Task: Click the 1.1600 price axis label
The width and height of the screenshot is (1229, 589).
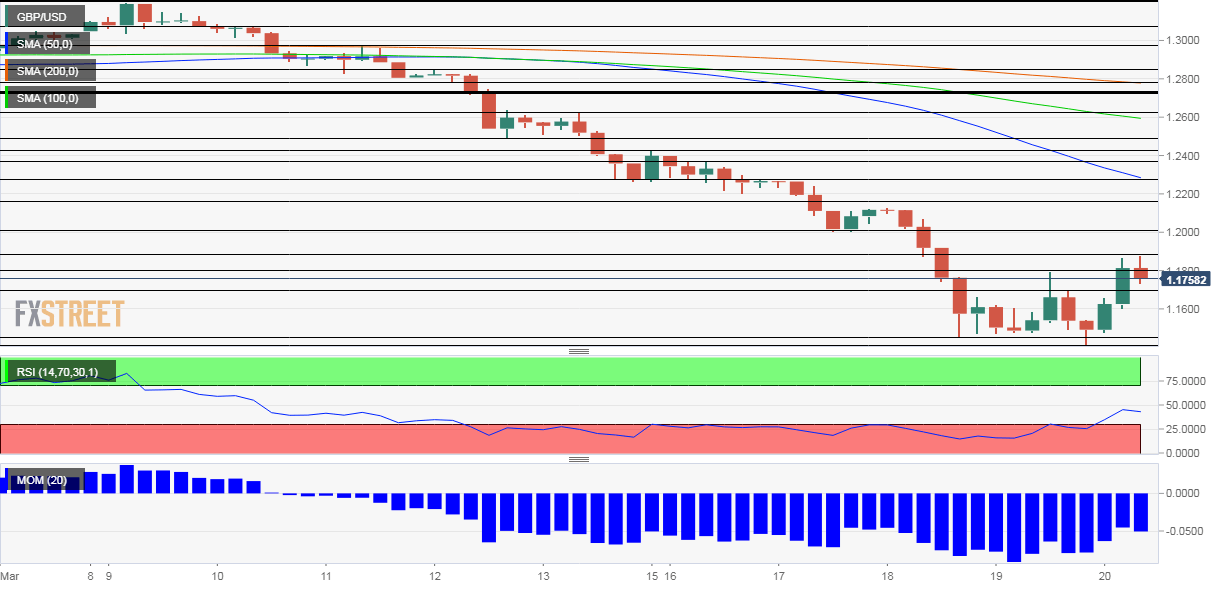Action: [1184, 309]
